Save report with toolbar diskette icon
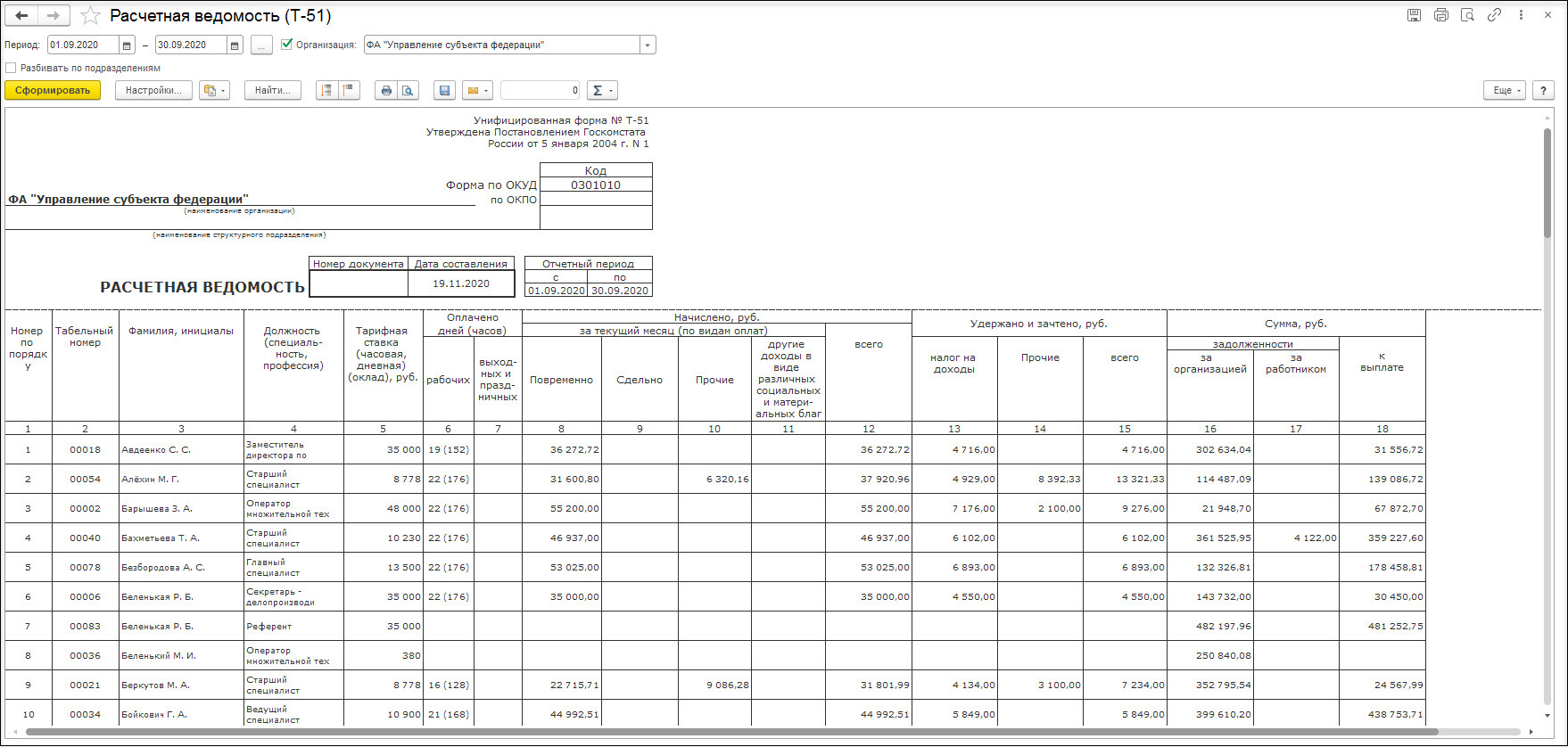The width and height of the screenshot is (1568, 747). 444,90
